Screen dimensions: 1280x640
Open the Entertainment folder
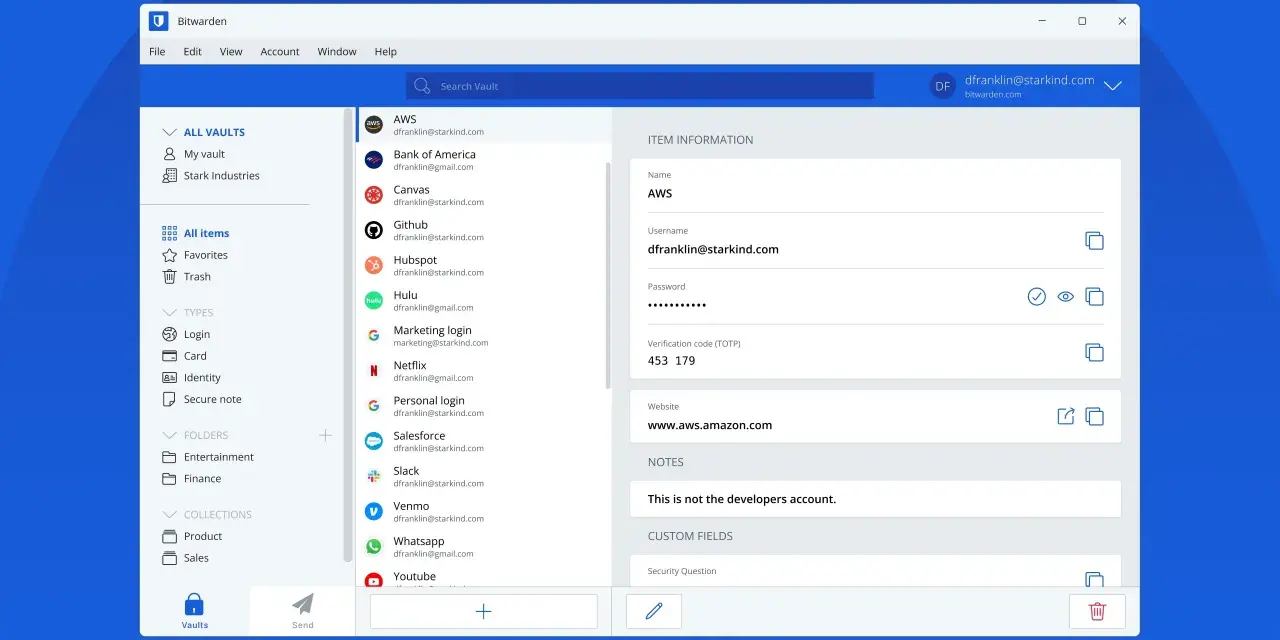pos(208,457)
